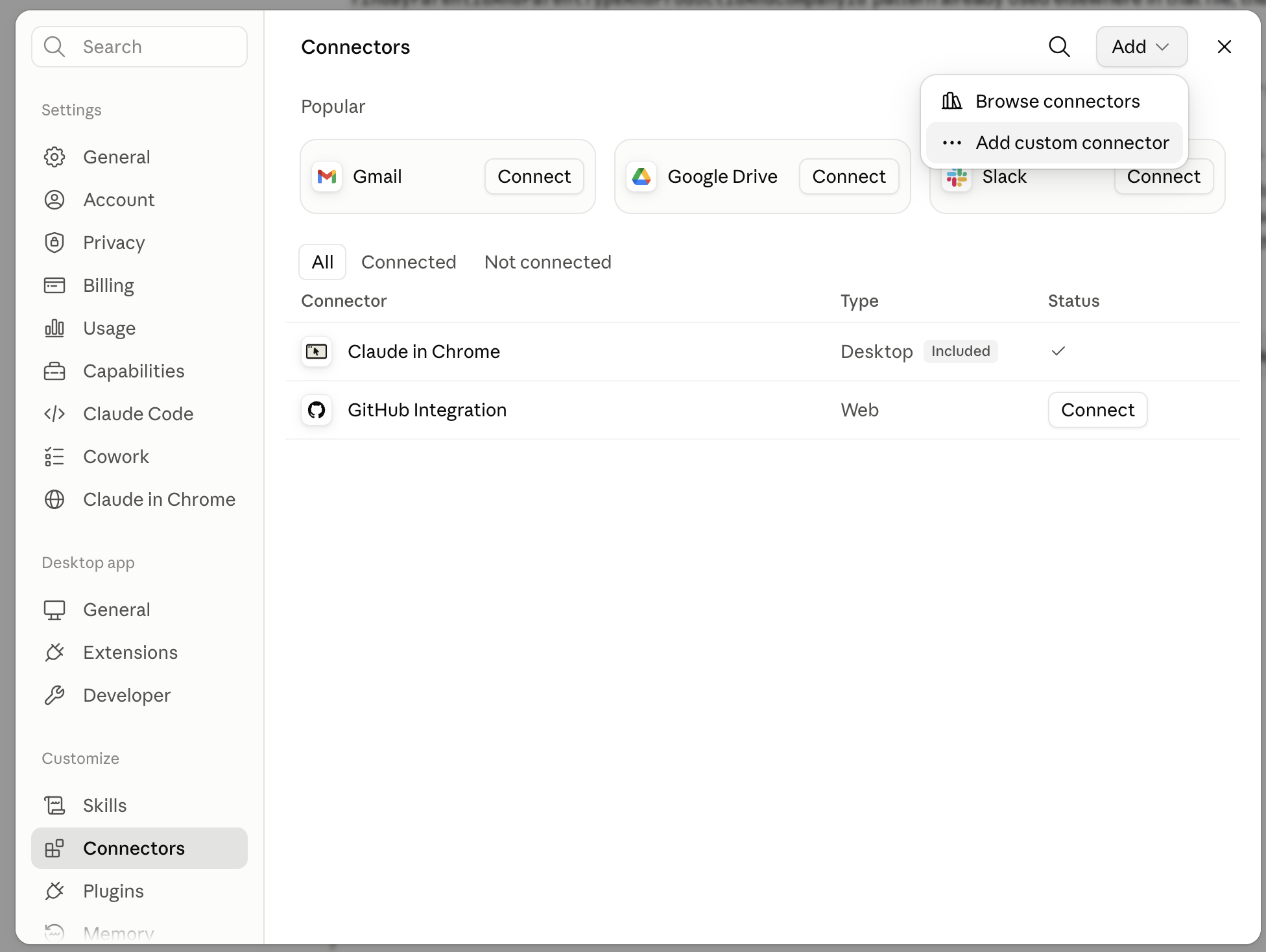
Task: Connect the Gmail connector
Action: tap(534, 176)
